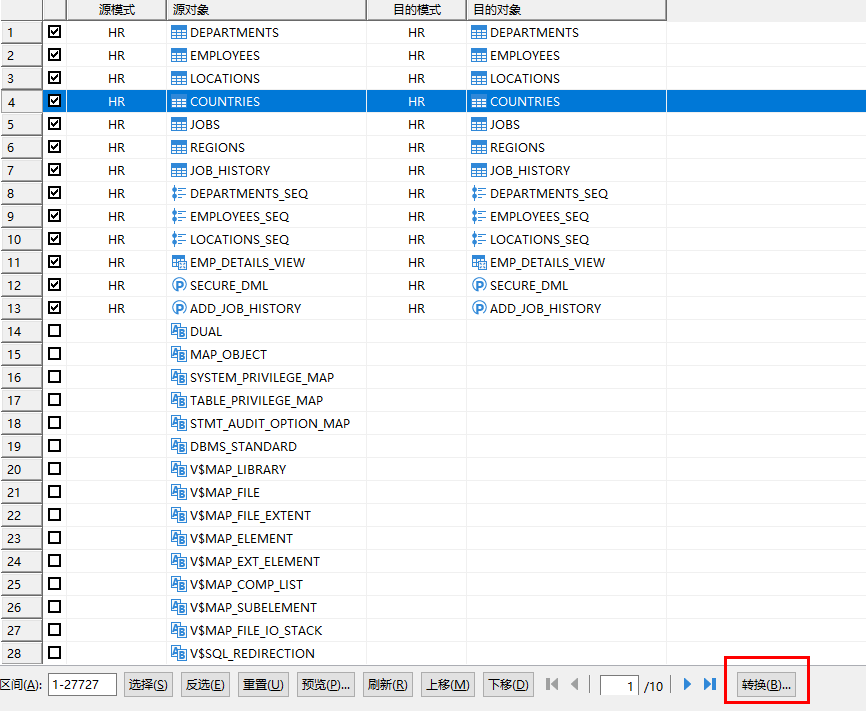Select the V$MAP_FILE_IO_STACK source object
866x711 pixels.
click(256, 630)
